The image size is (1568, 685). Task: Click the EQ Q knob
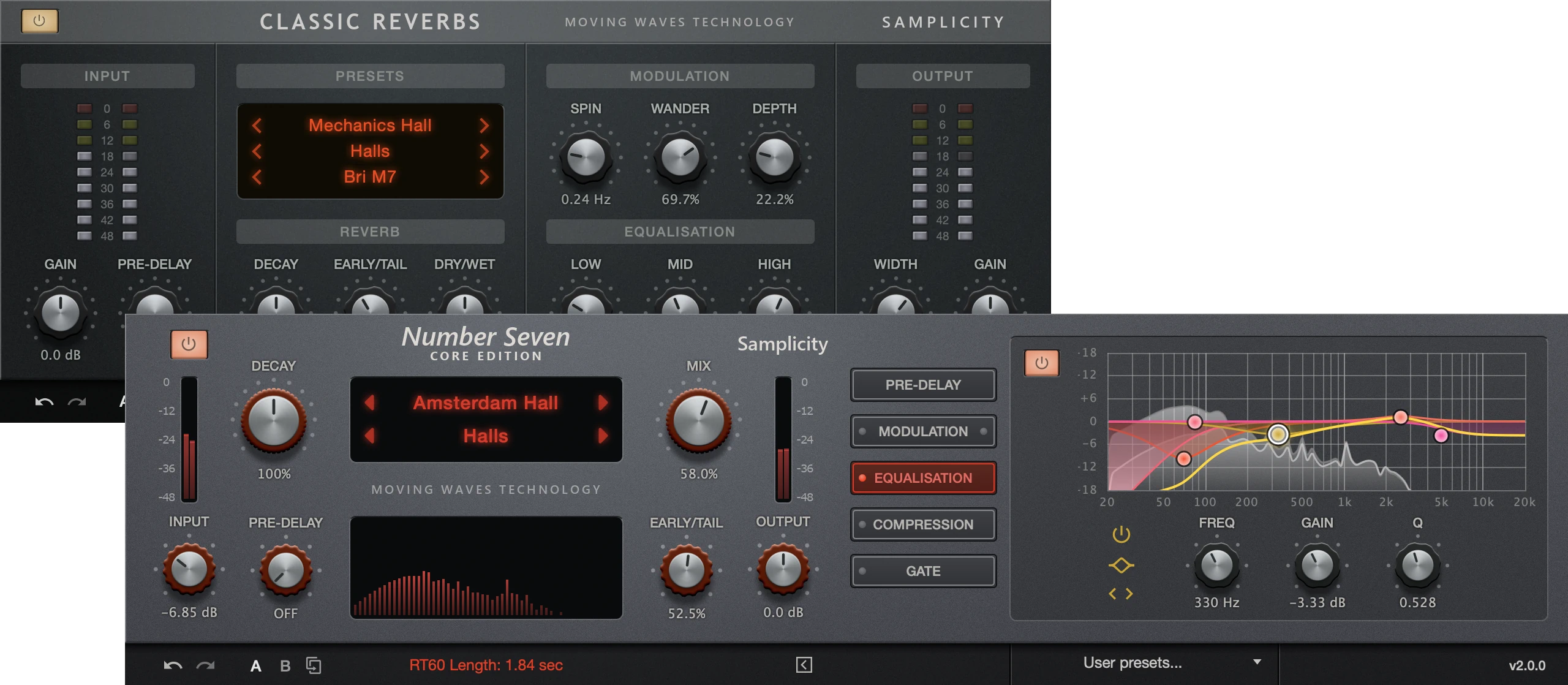click(1417, 565)
